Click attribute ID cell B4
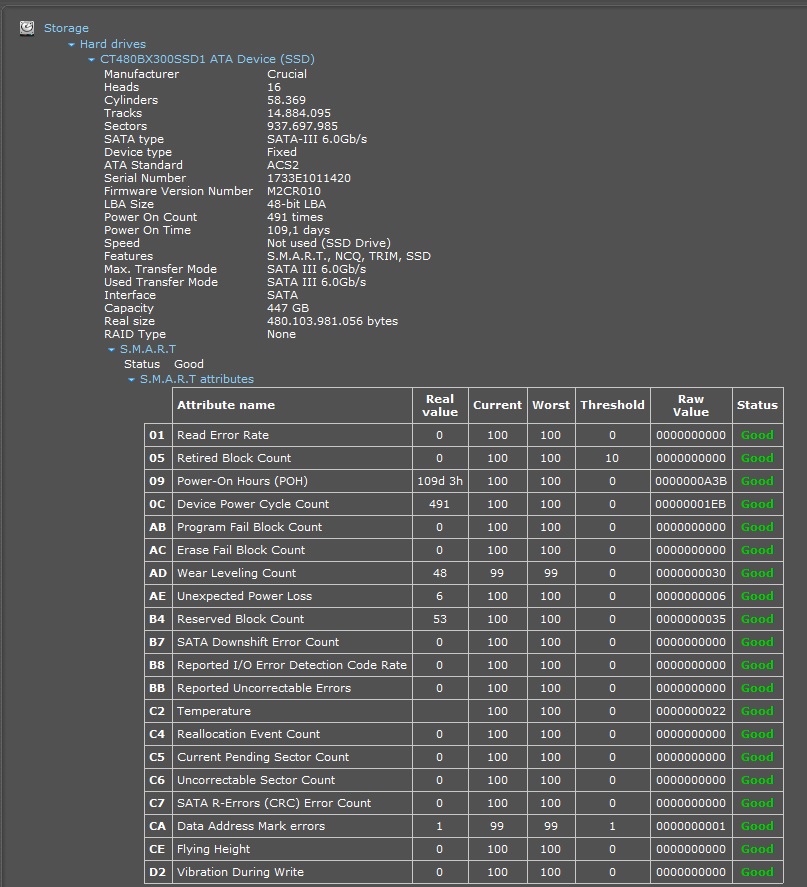 157,619
